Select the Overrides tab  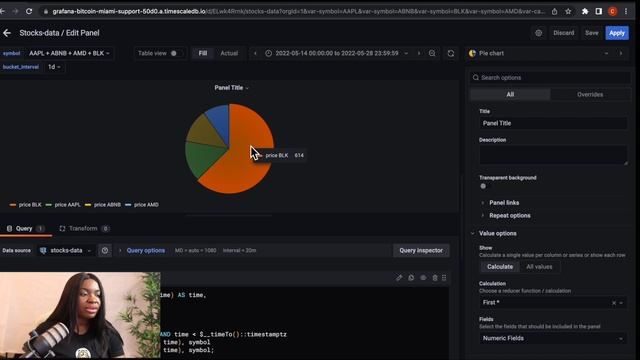590,95
